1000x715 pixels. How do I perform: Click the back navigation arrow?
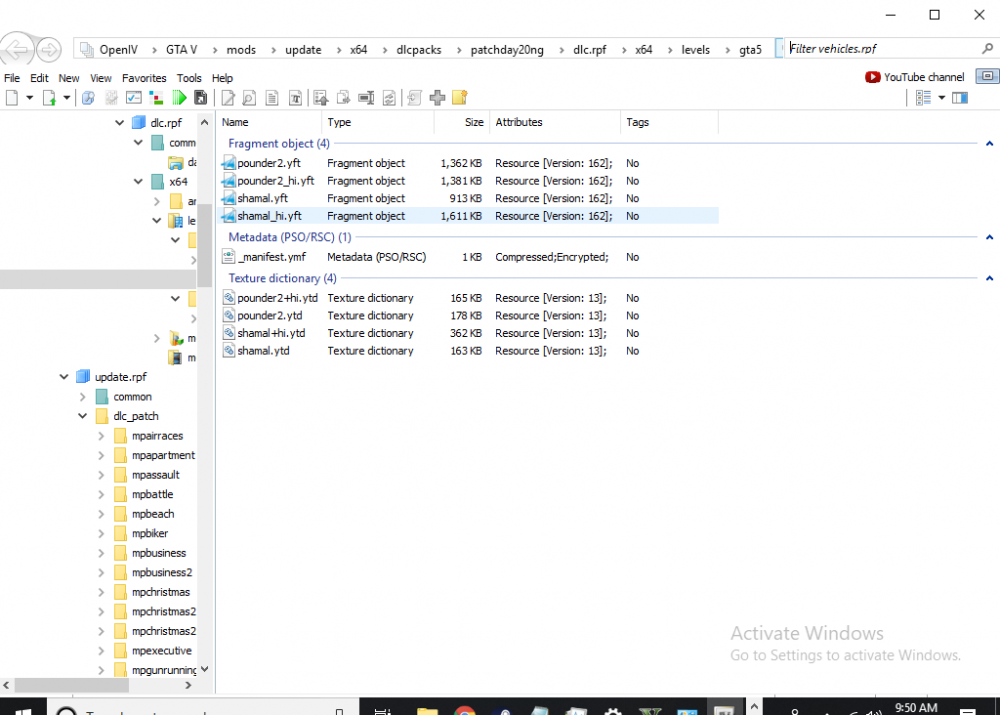point(17,49)
